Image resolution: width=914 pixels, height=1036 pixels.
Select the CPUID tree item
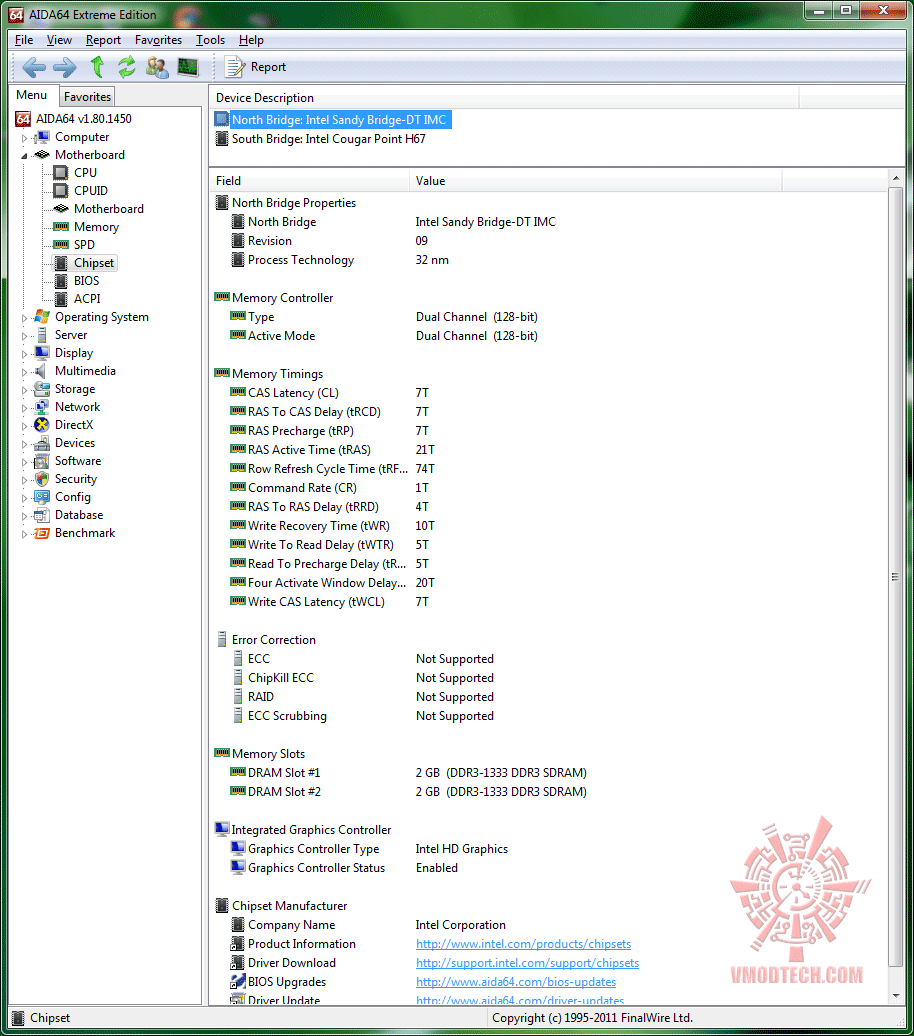click(x=91, y=190)
